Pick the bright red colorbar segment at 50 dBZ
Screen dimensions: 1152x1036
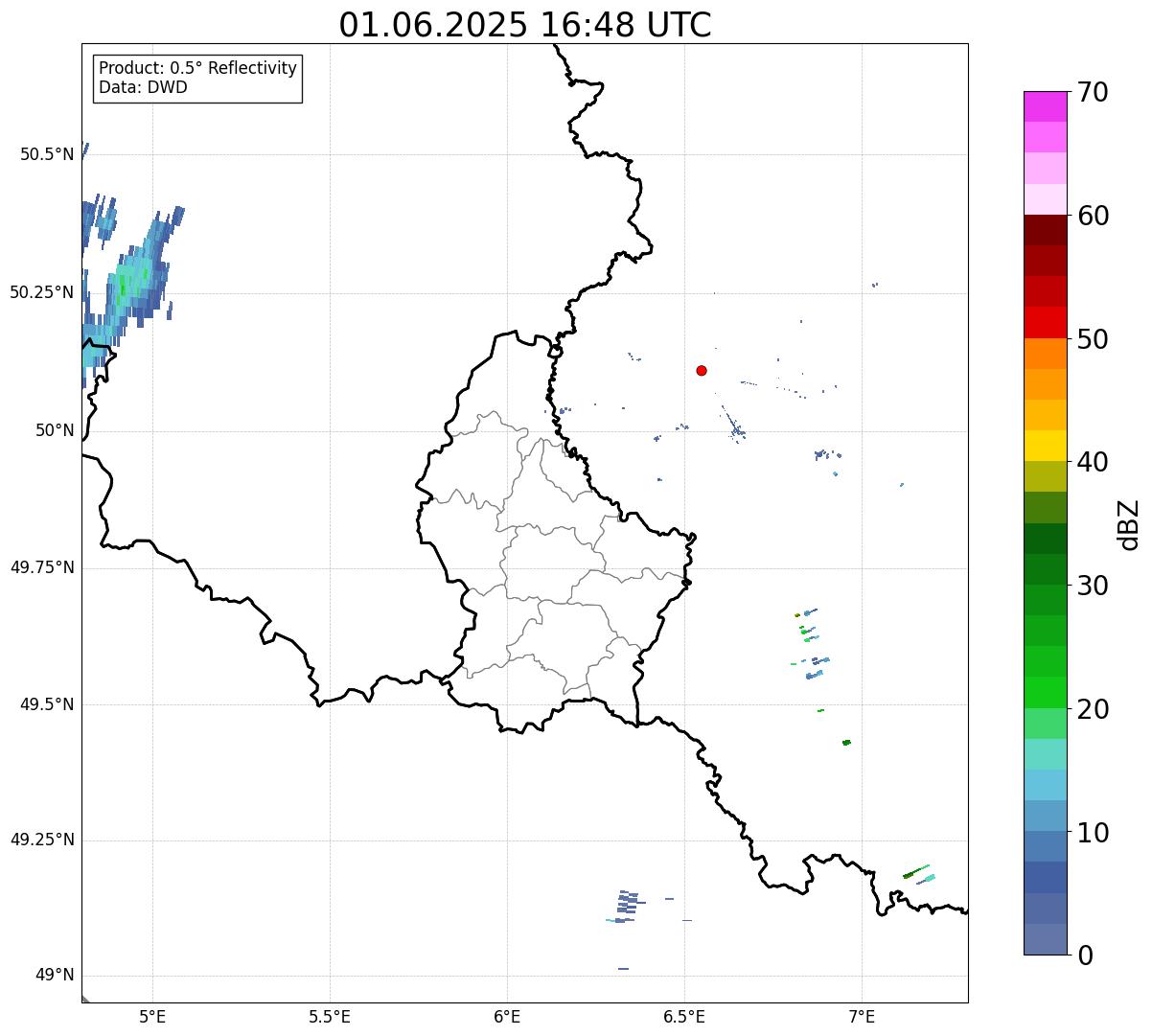point(1045,323)
